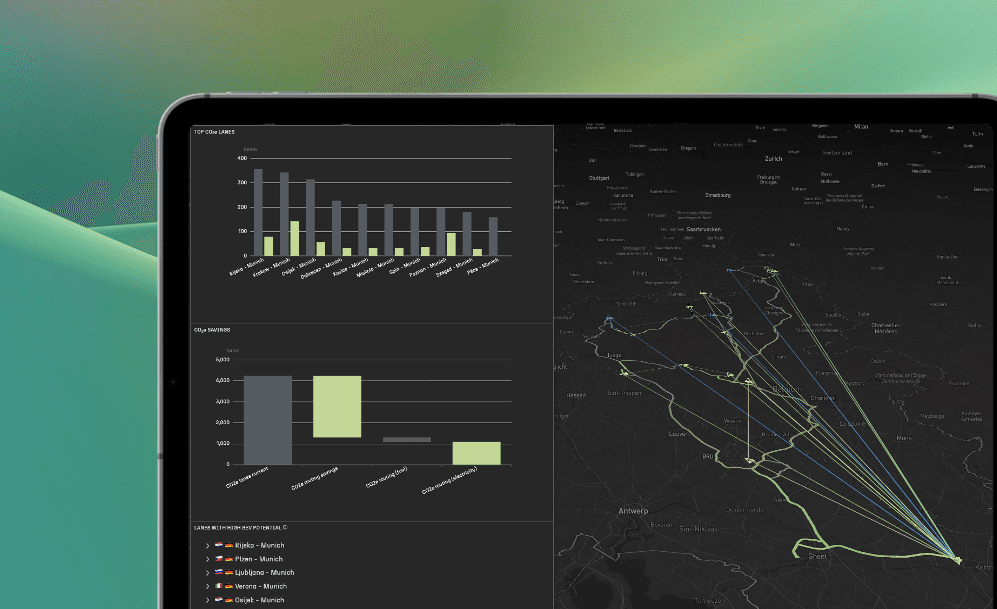Click the German flag in the Verona row
Viewport: 997px width, 609px height.
[228, 586]
